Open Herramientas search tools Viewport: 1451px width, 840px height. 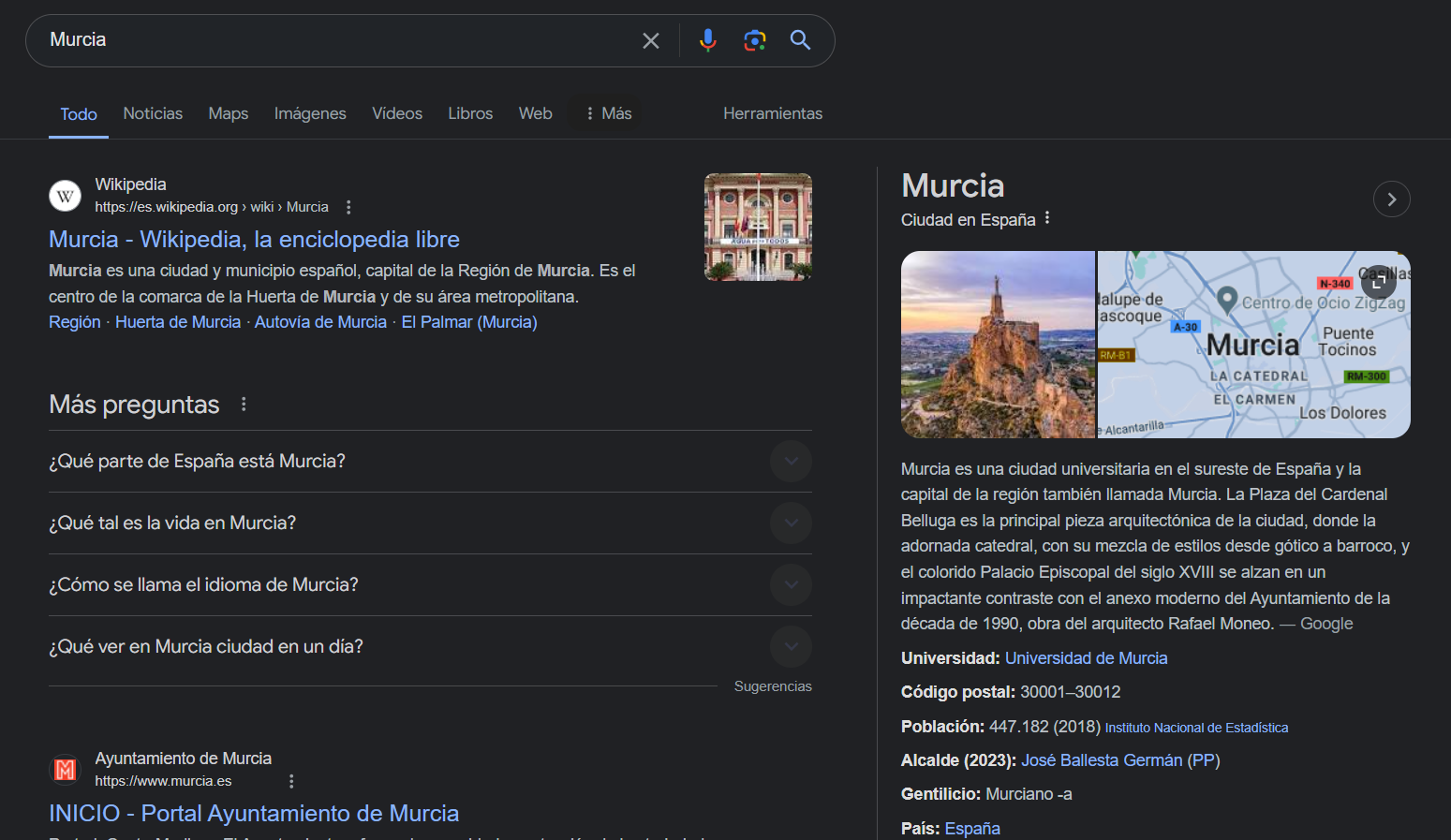pos(773,113)
